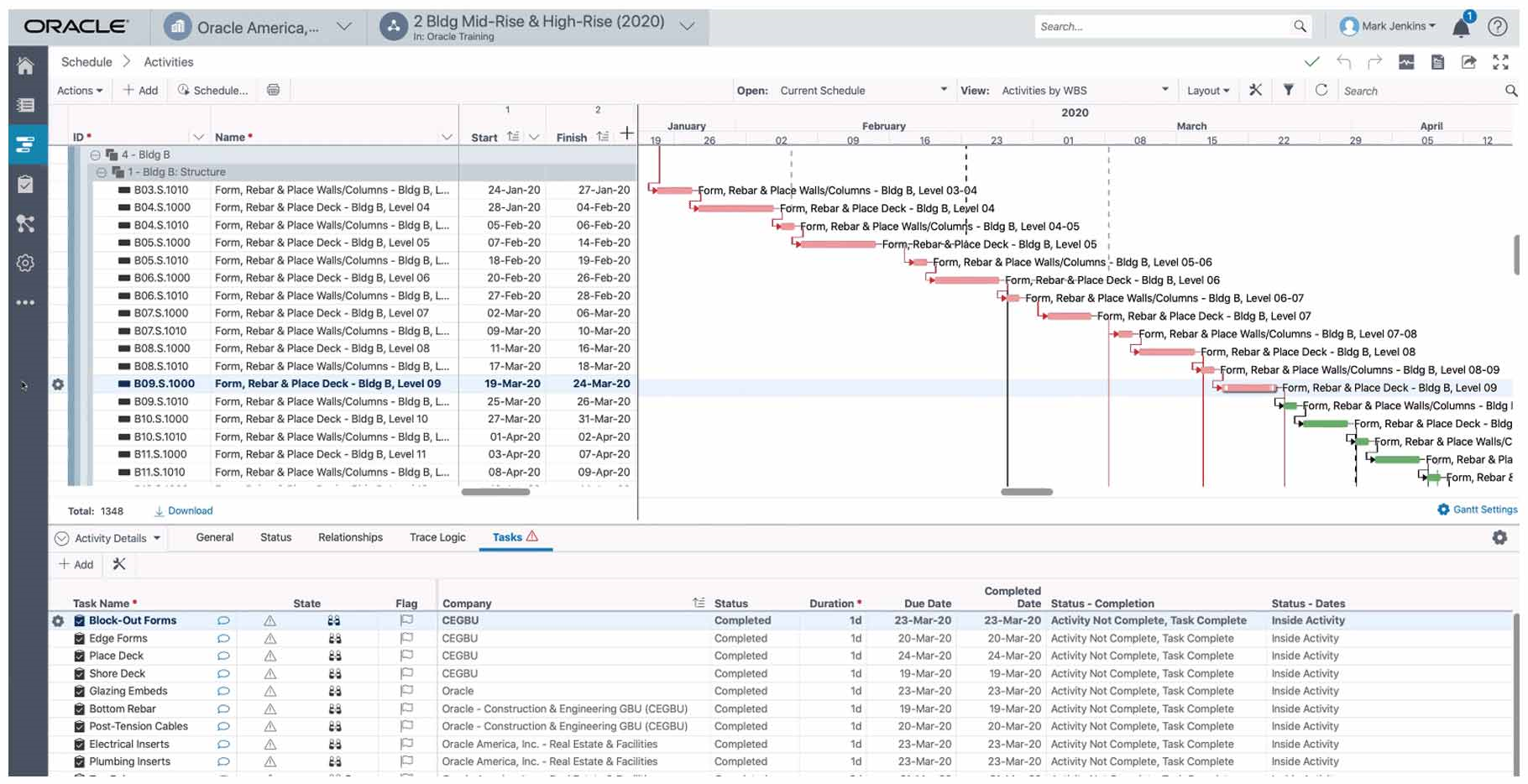Open the comment bubble for Block-Out Forms
This screenshot has height=784, width=1528.
(222, 620)
